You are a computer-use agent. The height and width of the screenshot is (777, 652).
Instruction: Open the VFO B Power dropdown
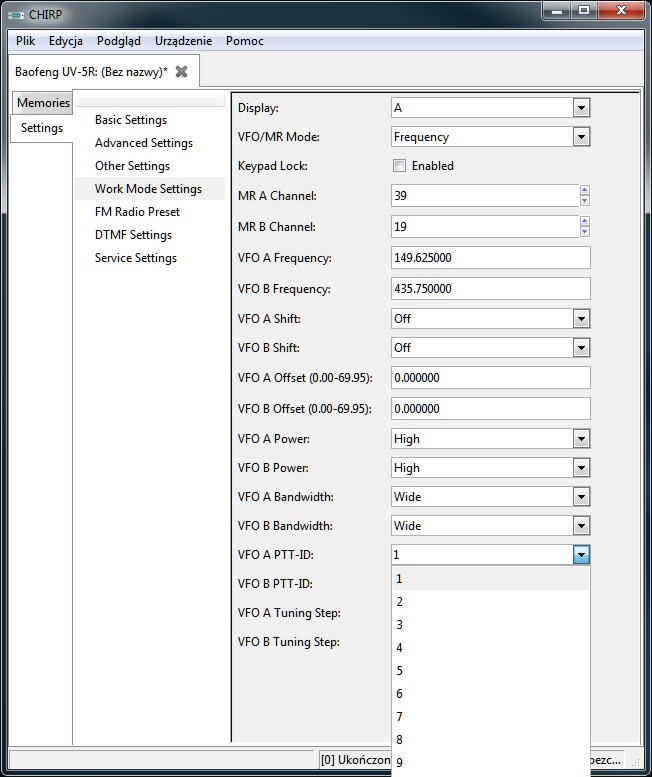(581, 468)
